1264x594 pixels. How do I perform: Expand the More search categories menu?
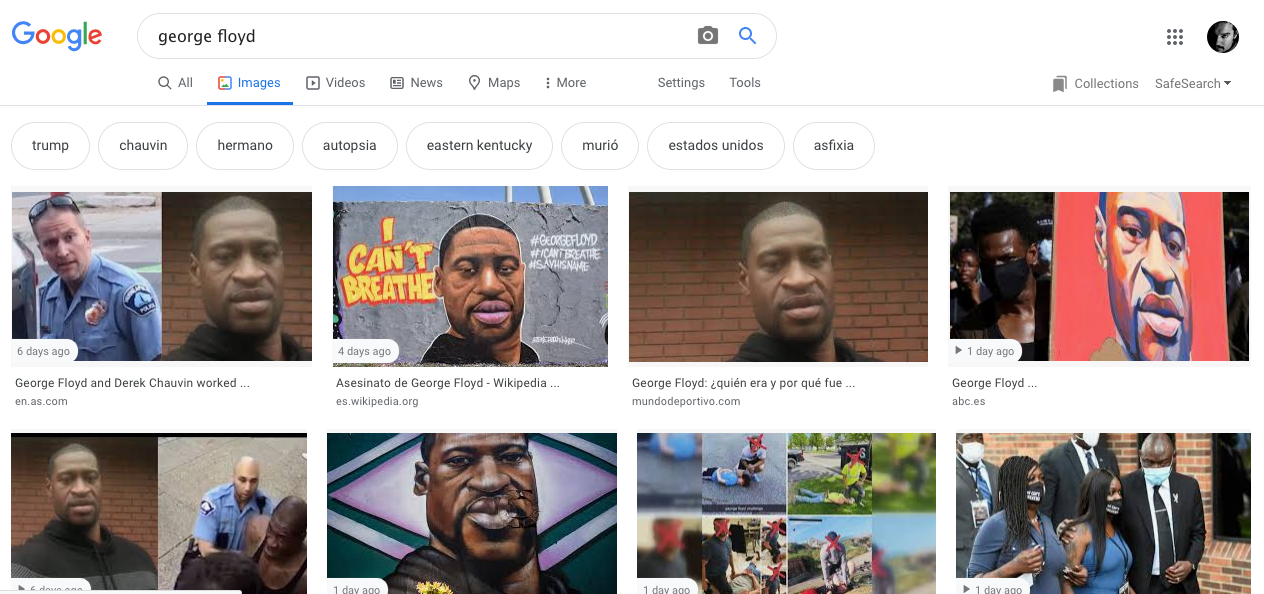click(x=565, y=83)
